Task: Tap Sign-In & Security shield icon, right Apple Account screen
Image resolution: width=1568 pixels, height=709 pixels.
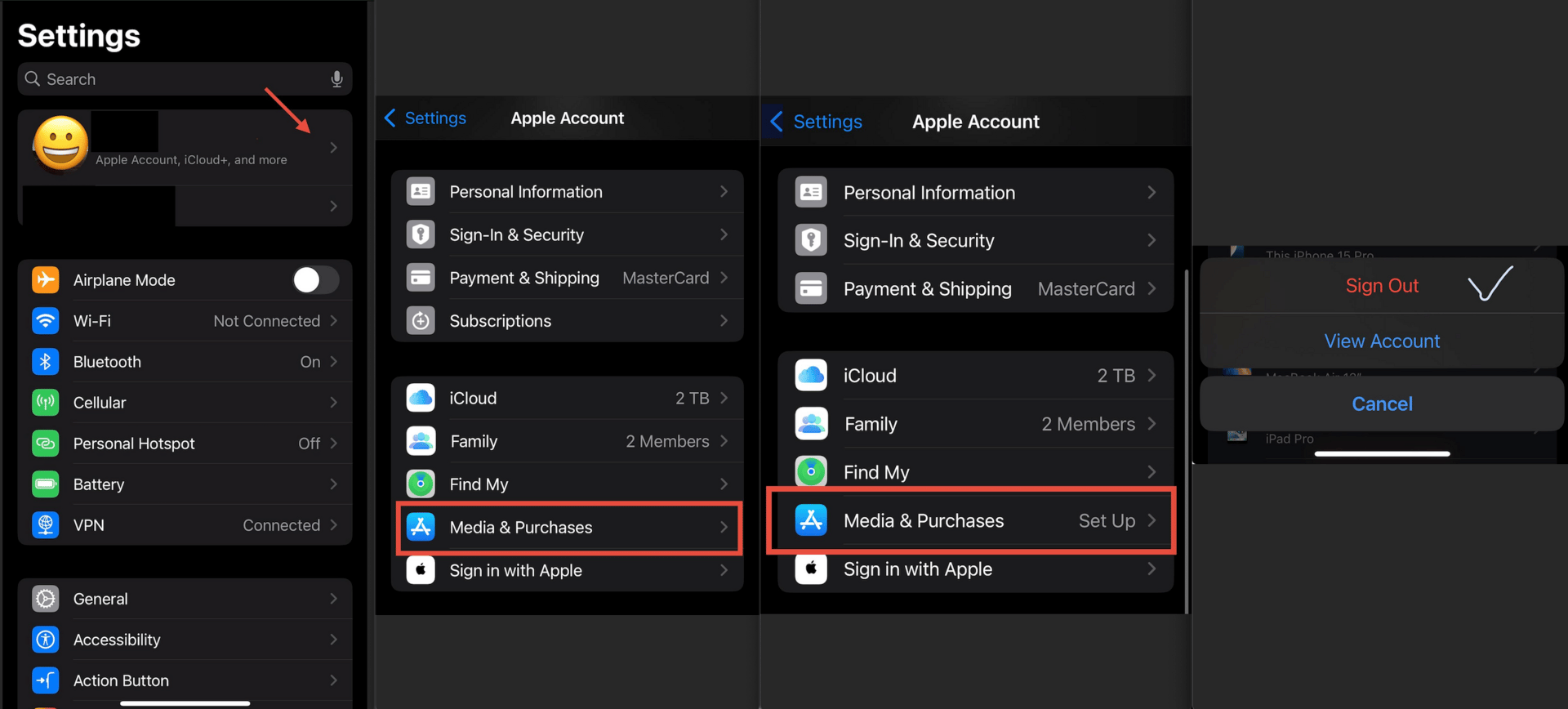Action: (x=811, y=240)
